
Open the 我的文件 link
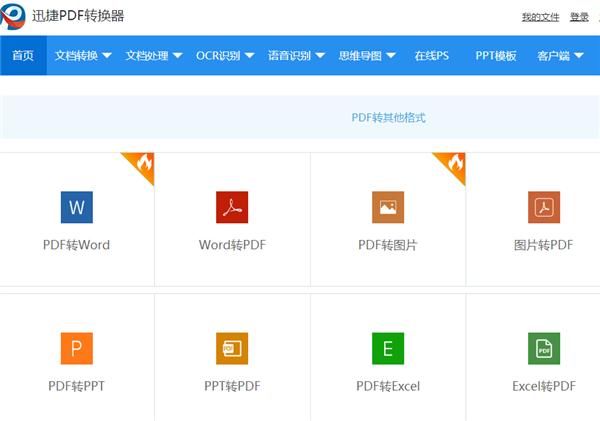(540, 17)
